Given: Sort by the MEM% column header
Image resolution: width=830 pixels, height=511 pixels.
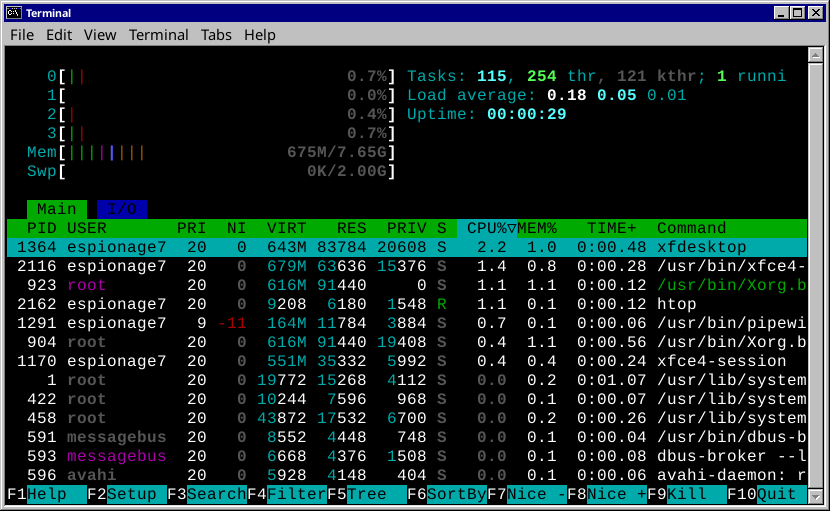Looking at the screenshot, I should (x=537, y=228).
